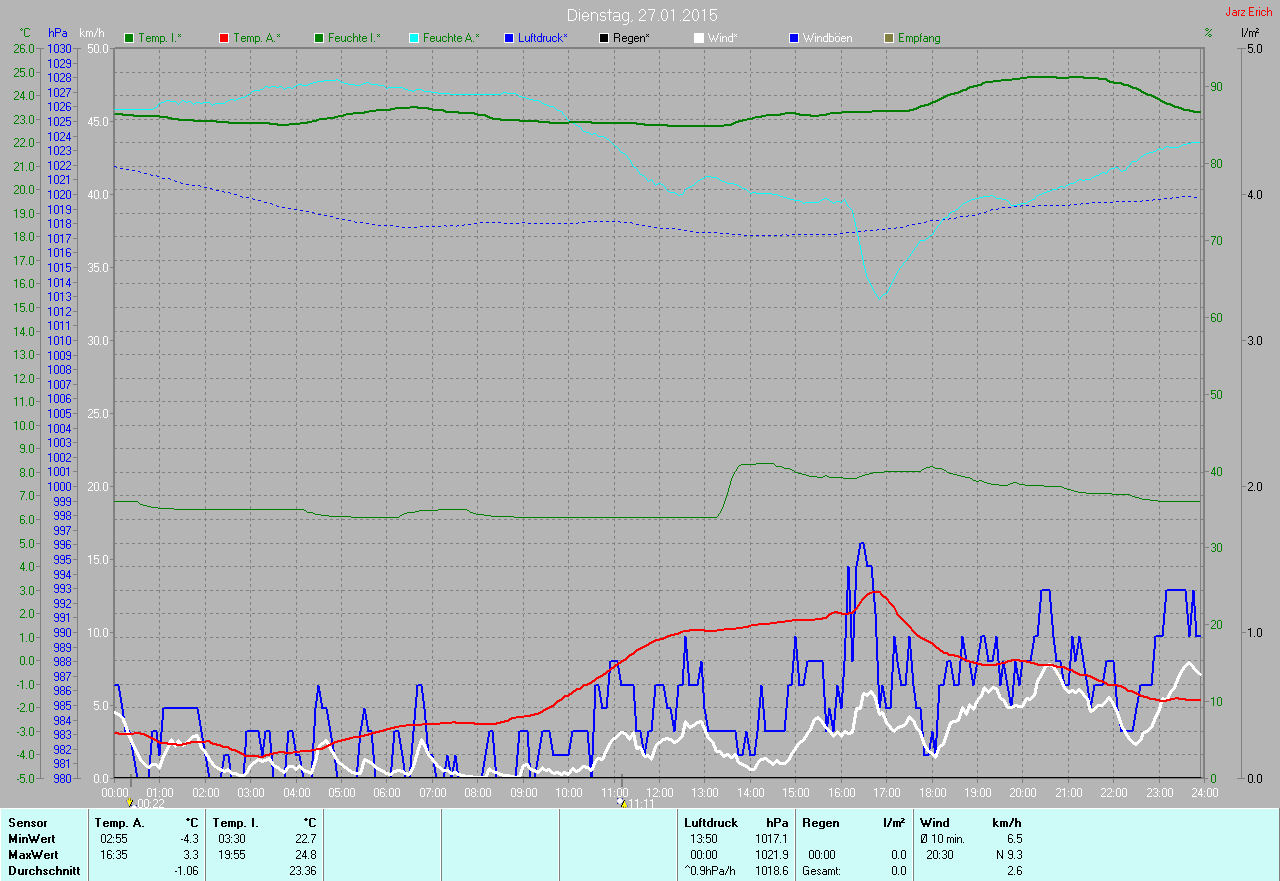Image resolution: width=1280 pixels, height=881 pixels.
Task: Click the chart title Dienstag, 27.01.2015
Action: (x=642, y=15)
